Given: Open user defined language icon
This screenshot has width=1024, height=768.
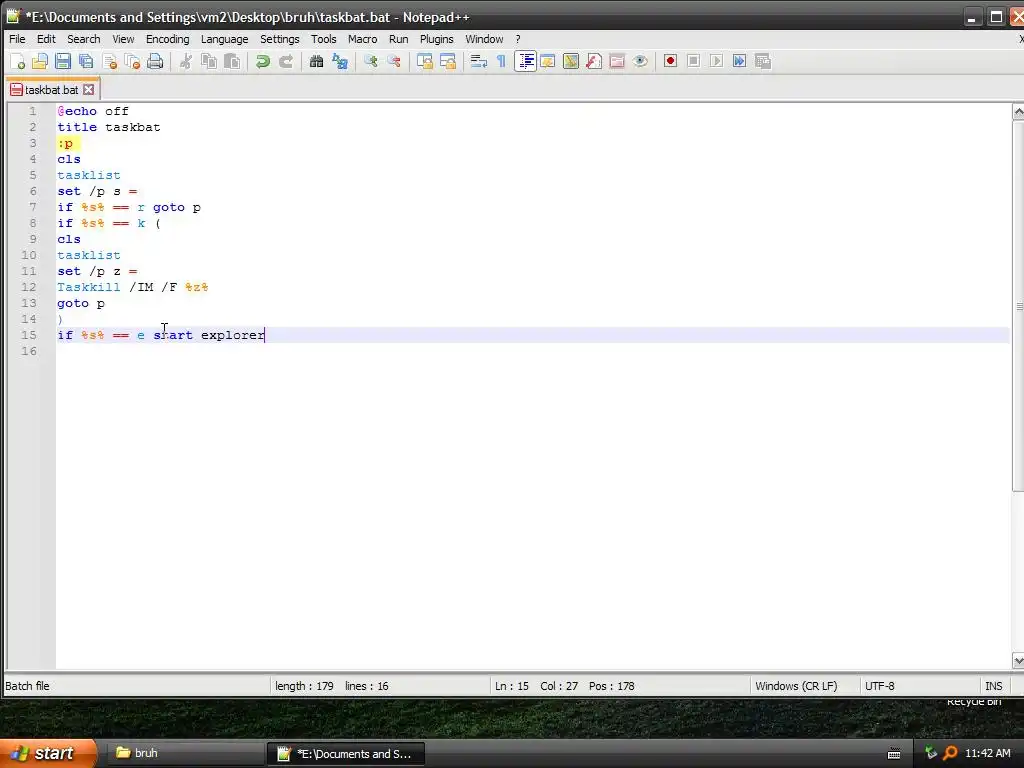Looking at the screenshot, I should (548, 61).
